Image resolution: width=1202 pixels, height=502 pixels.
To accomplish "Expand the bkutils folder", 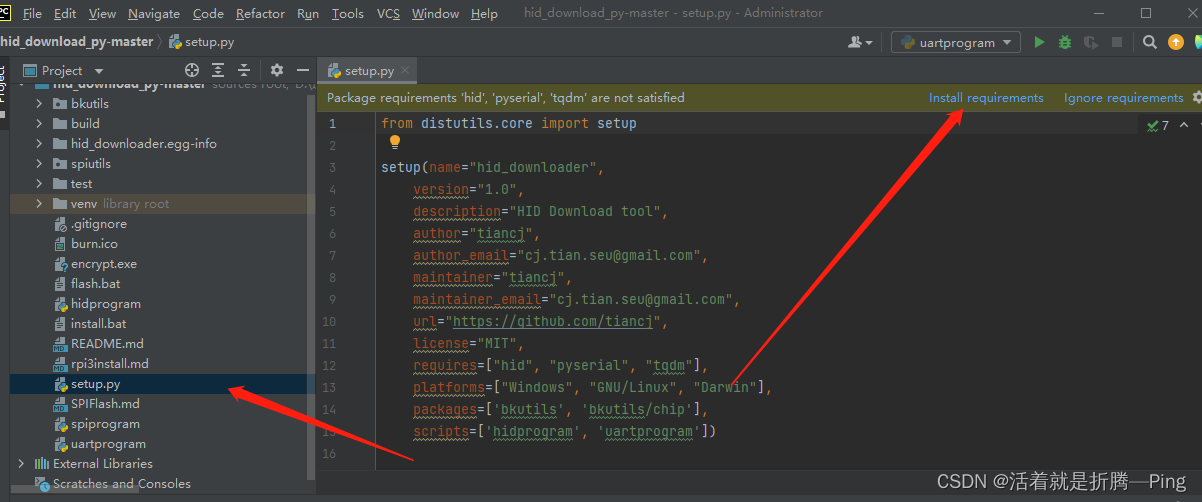I will [x=39, y=104].
